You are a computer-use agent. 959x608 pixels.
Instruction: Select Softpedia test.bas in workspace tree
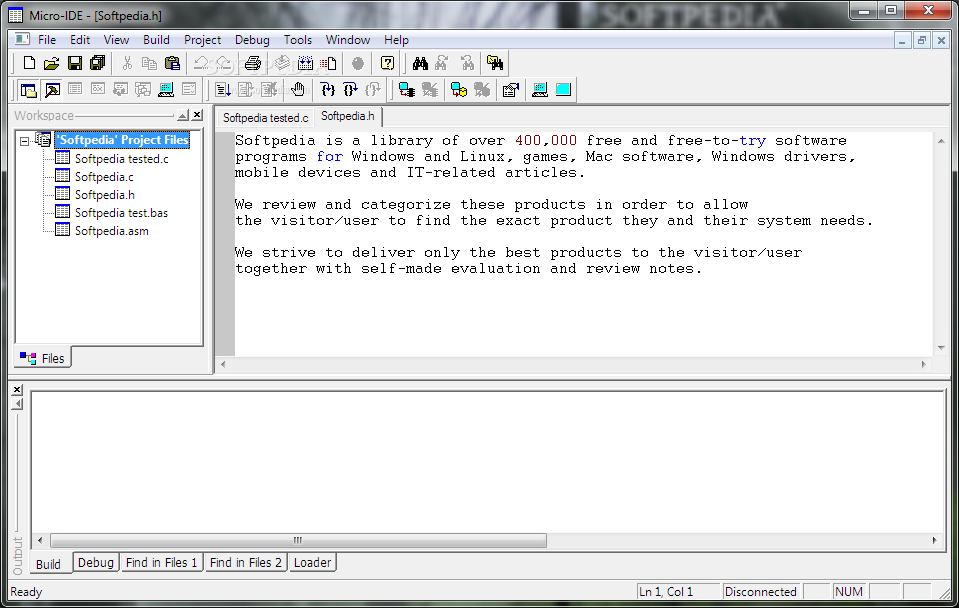point(121,213)
